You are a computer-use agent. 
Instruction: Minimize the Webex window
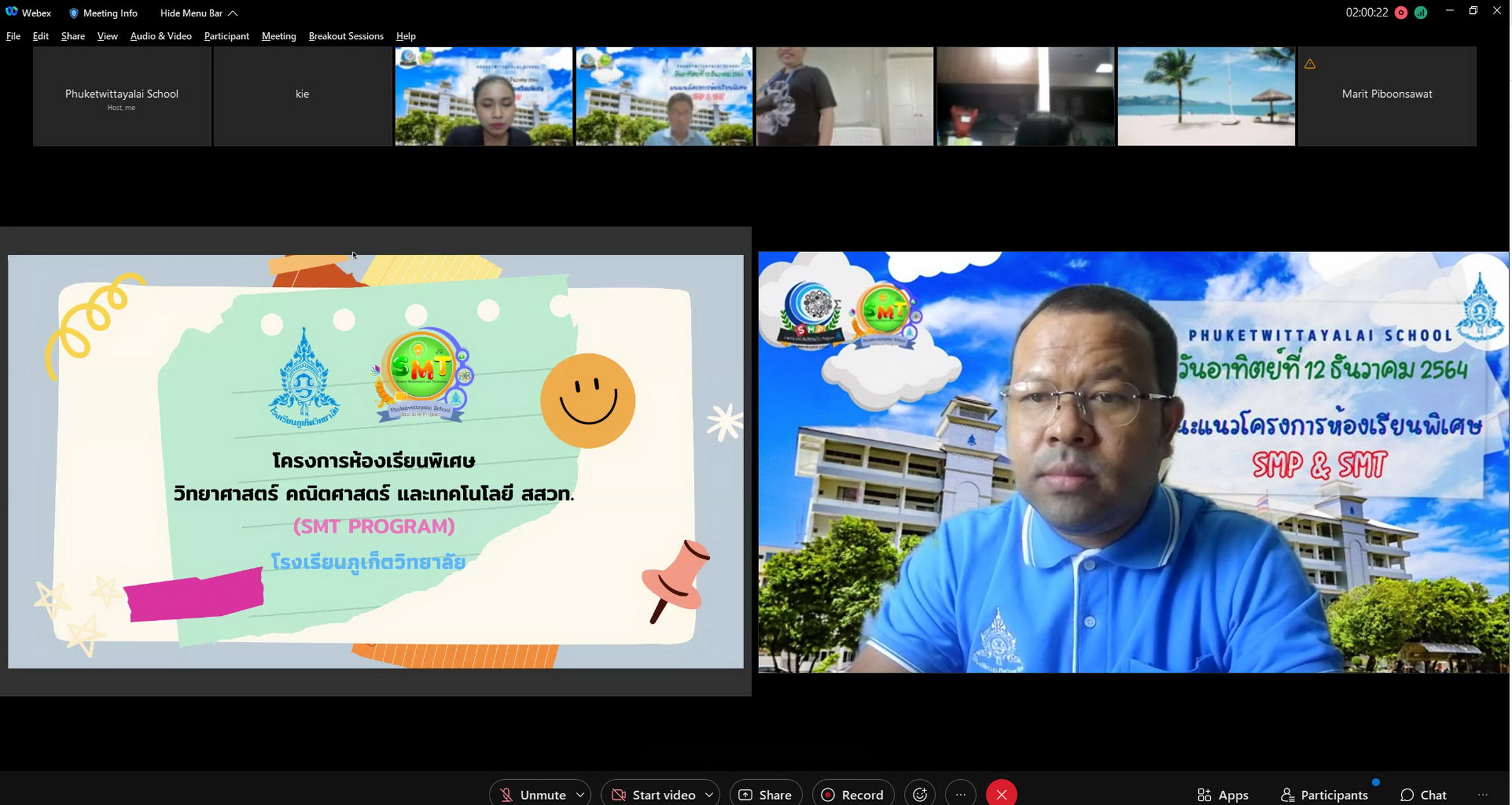pos(1450,11)
